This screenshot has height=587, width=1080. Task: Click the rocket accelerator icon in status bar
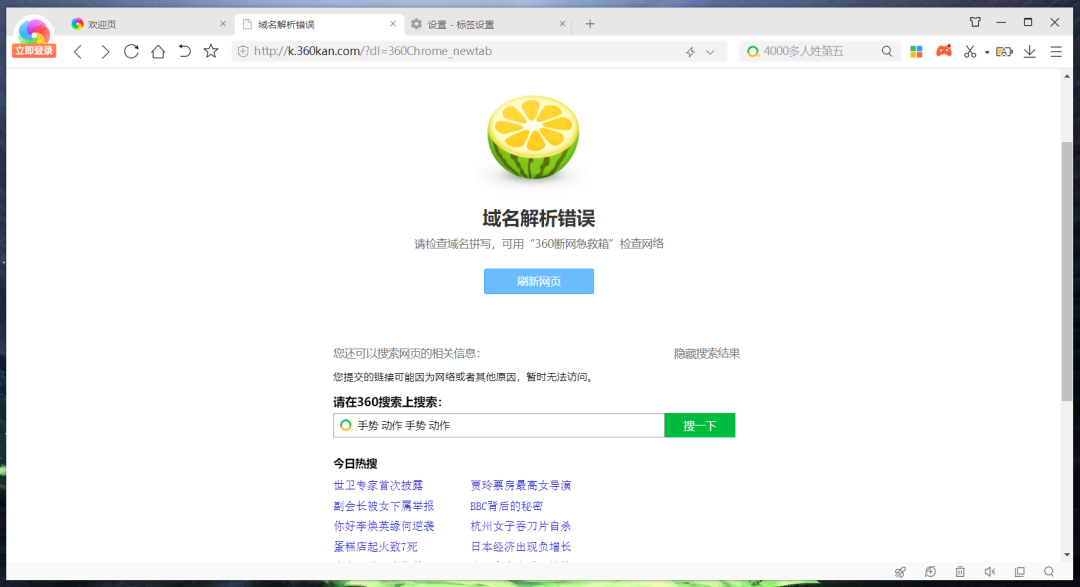click(900, 572)
